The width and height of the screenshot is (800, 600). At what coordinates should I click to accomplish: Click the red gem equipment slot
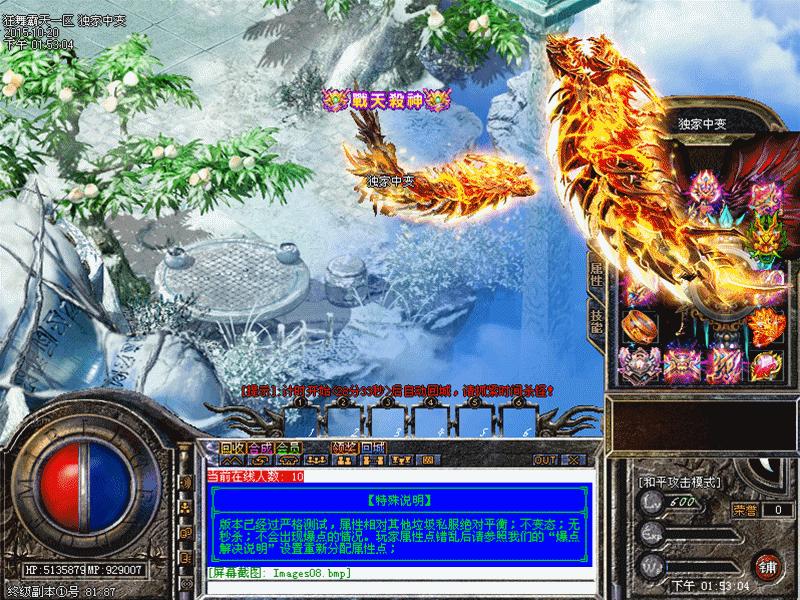767,366
